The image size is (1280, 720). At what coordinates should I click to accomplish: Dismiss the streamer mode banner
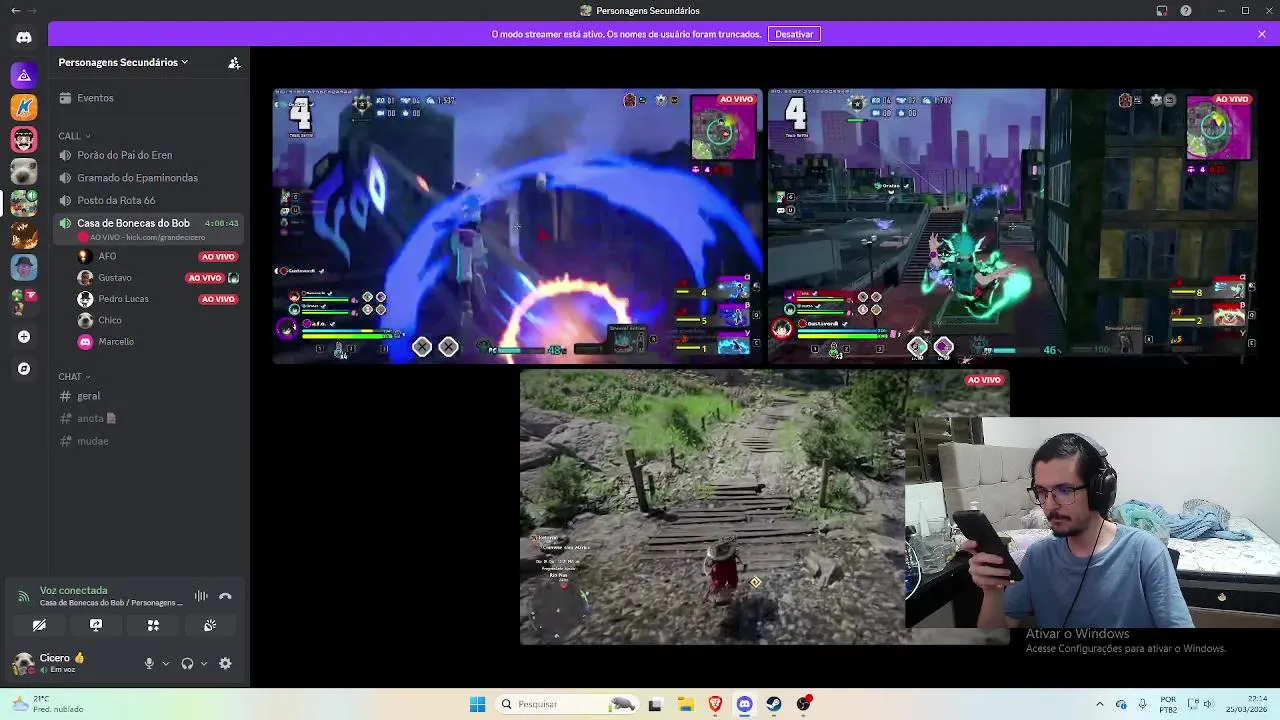1262,34
